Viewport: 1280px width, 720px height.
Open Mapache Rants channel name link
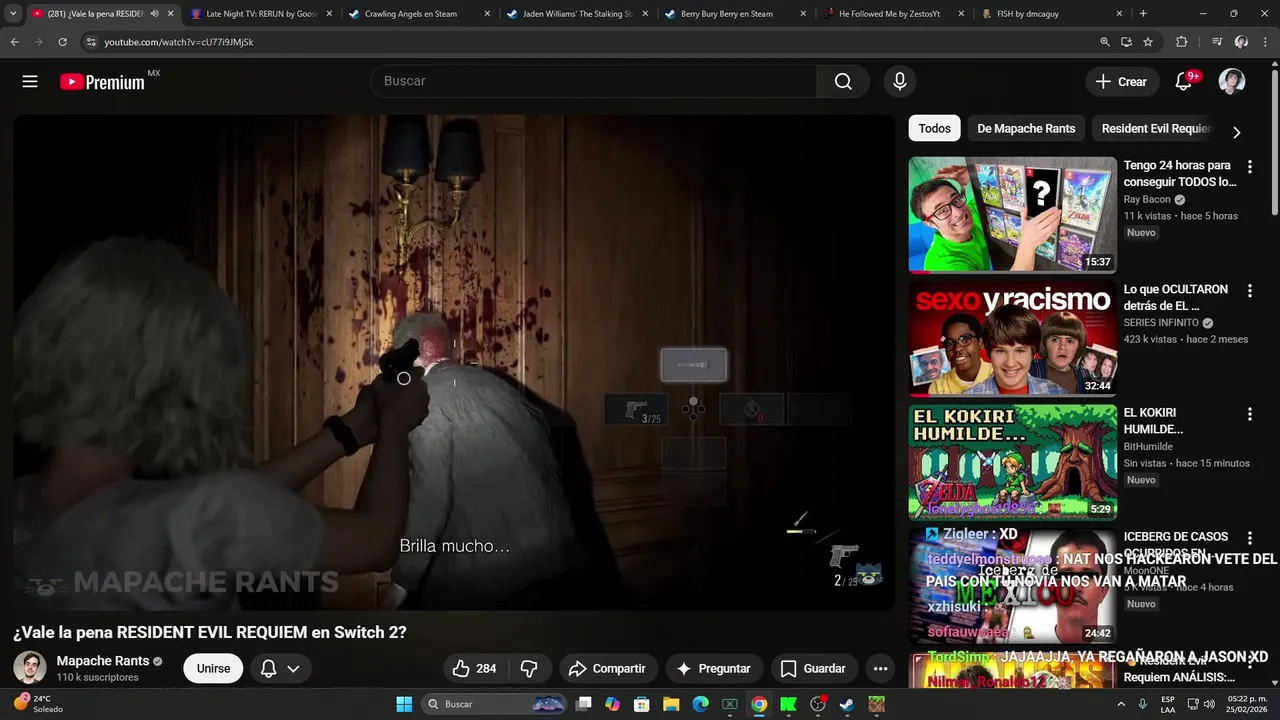(x=102, y=661)
